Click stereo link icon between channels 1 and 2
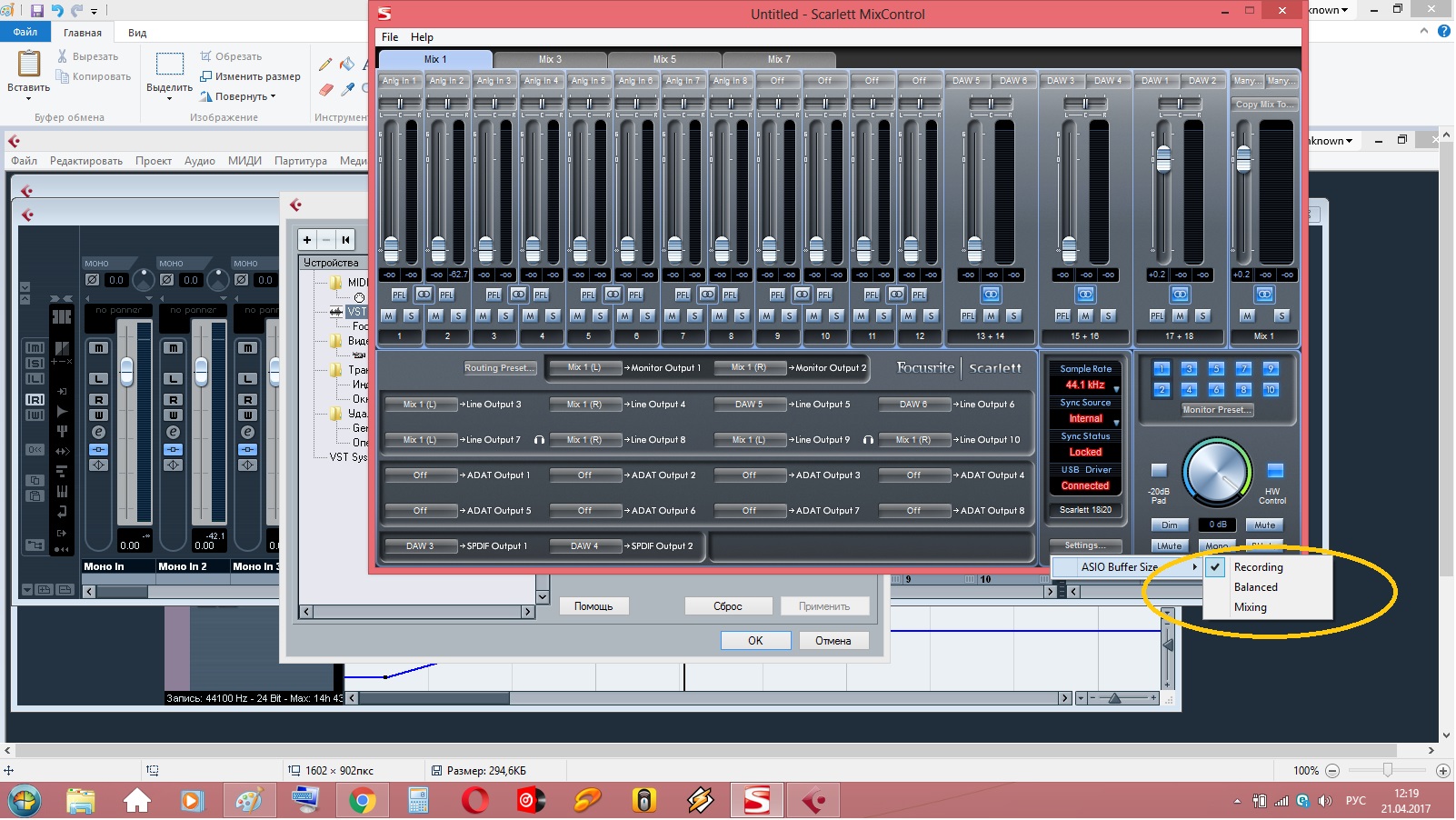Image resolution: width=1456 pixels, height=820 pixels. pos(424,295)
